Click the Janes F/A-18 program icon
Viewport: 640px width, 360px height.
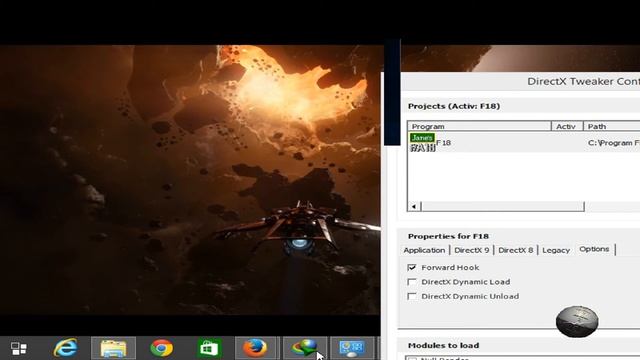click(x=422, y=142)
